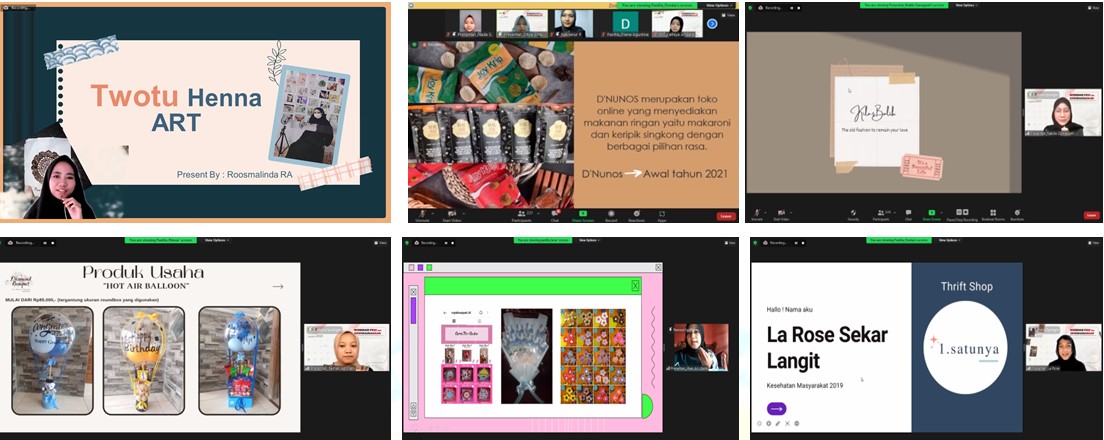Open the View menu in the D'NUNOS window
The image size is (1104, 440).
727,15
